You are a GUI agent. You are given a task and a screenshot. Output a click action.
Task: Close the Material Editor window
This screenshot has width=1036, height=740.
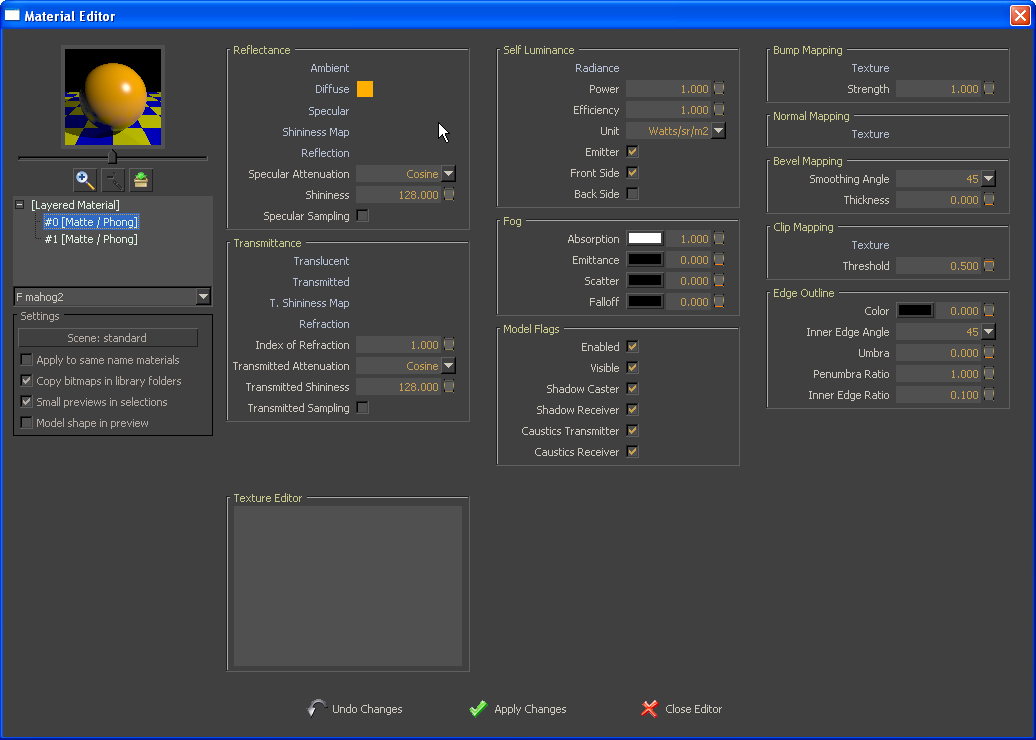point(1020,15)
